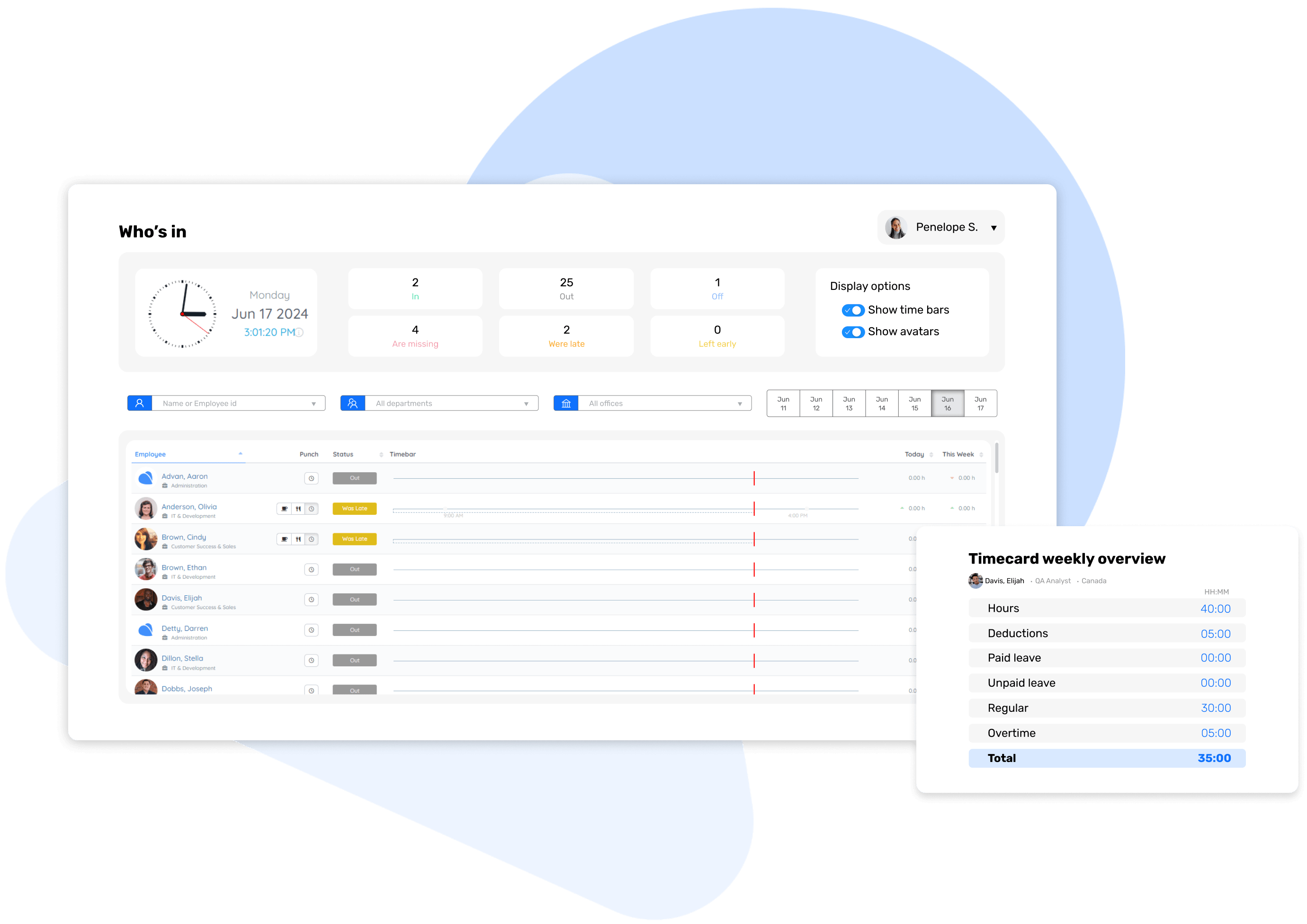
Task: Open Dobbs, Joseph's employee name link
Action: [187, 689]
